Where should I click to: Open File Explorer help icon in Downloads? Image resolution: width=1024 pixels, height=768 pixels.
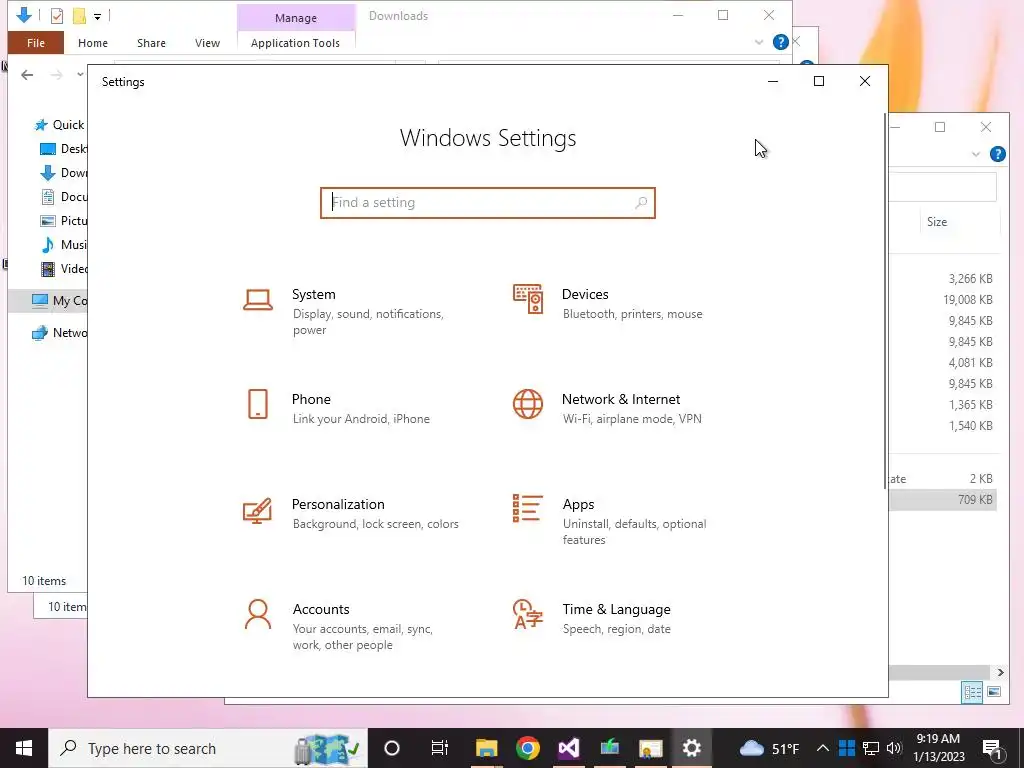click(780, 42)
